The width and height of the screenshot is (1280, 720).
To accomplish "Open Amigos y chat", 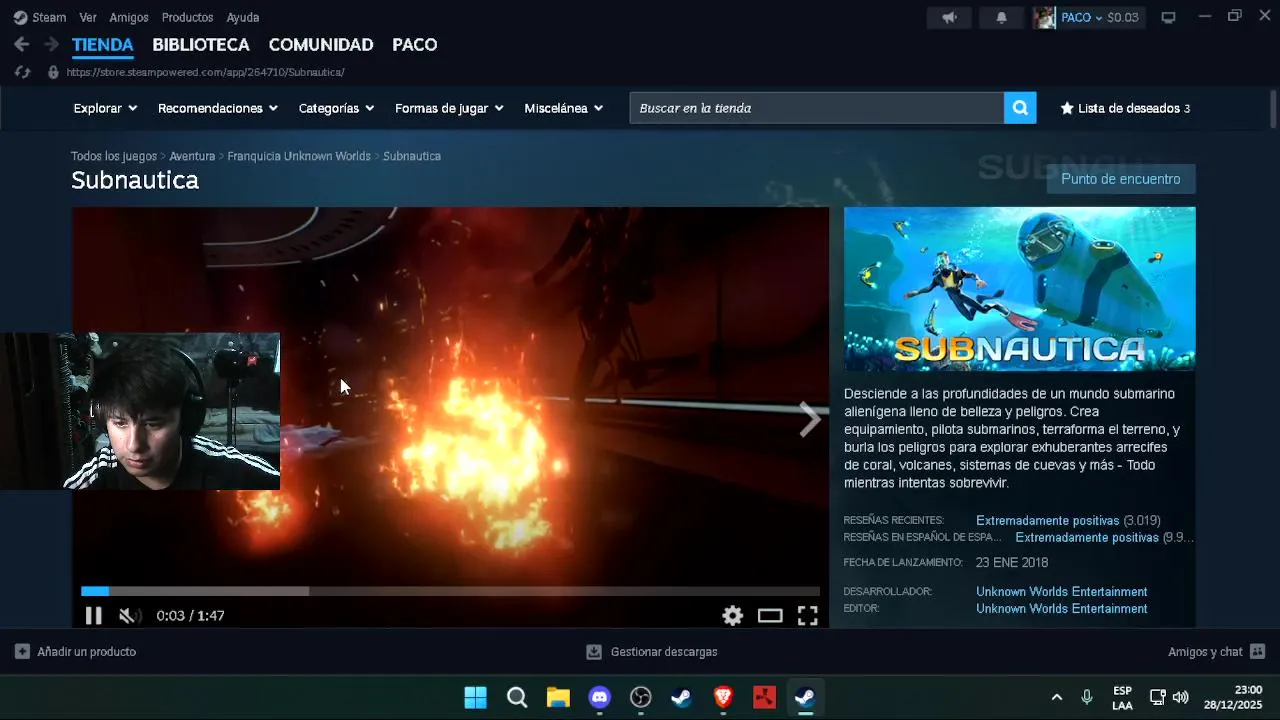I will coord(1217,652).
